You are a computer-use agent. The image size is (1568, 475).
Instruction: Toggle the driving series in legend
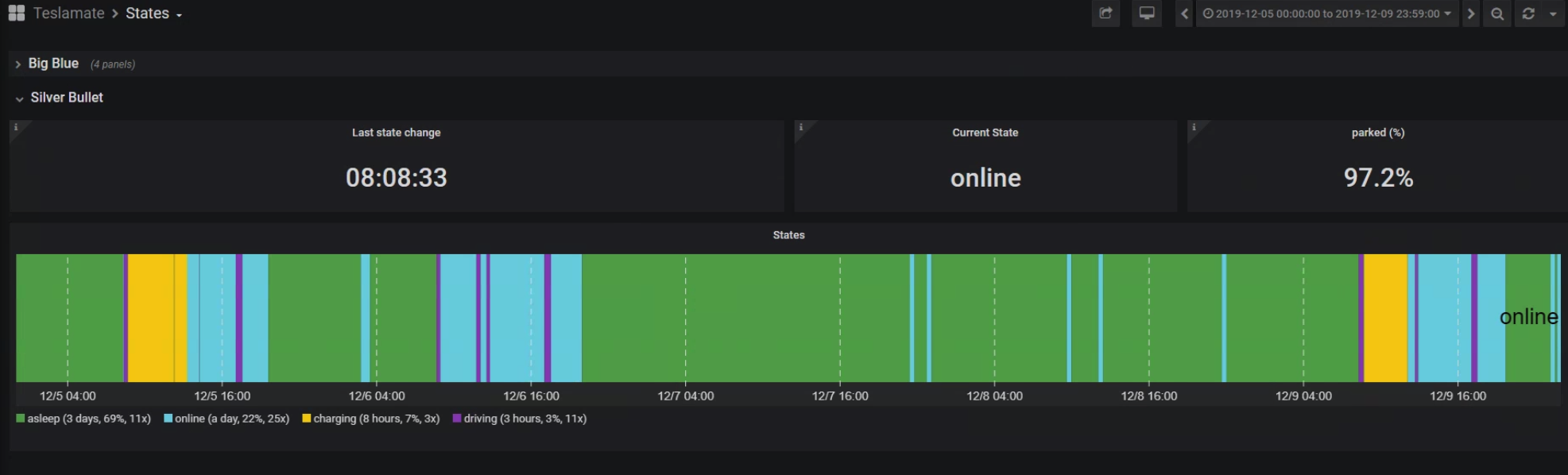point(525,419)
